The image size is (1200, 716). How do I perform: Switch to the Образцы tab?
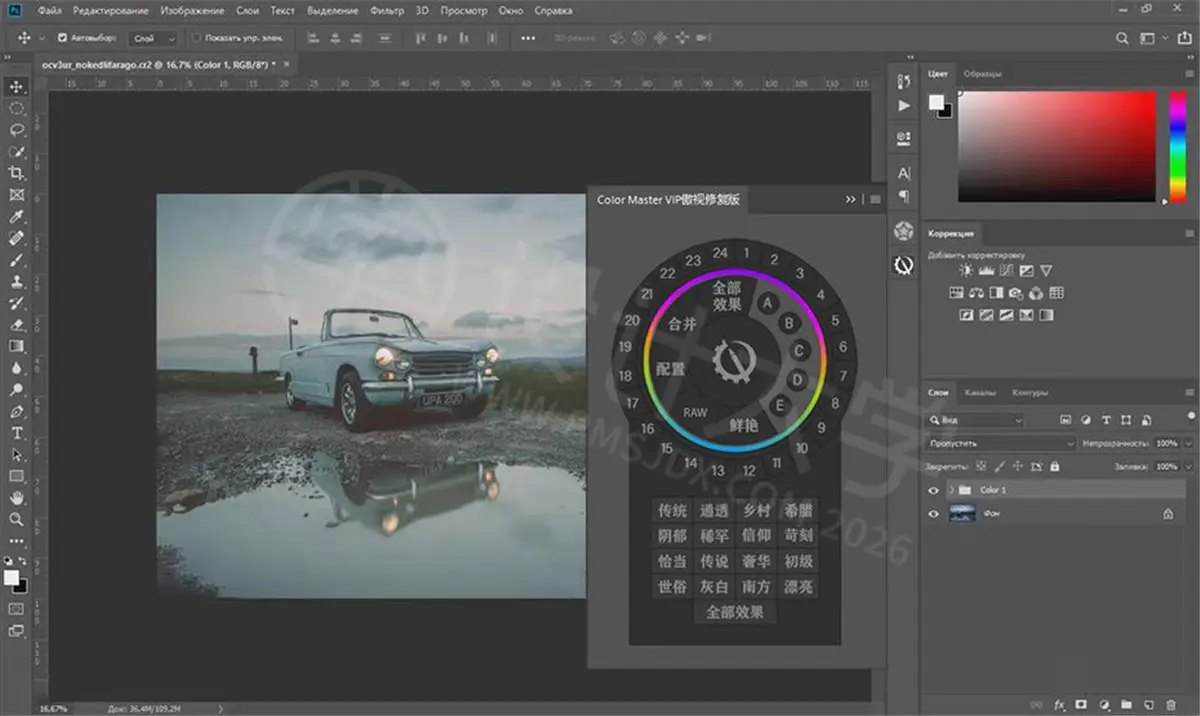982,74
